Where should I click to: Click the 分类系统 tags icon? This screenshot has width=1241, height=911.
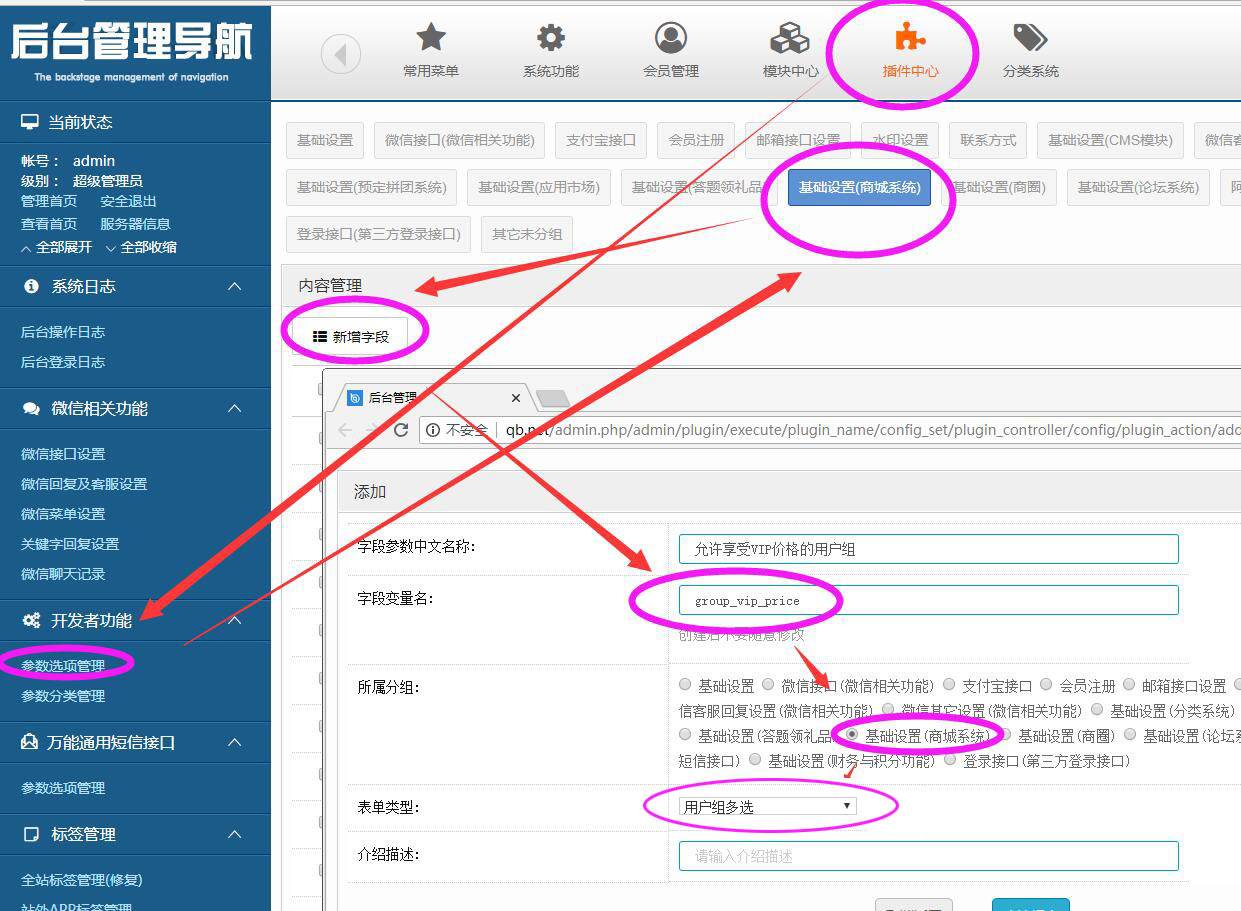click(x=1030, y=38)
